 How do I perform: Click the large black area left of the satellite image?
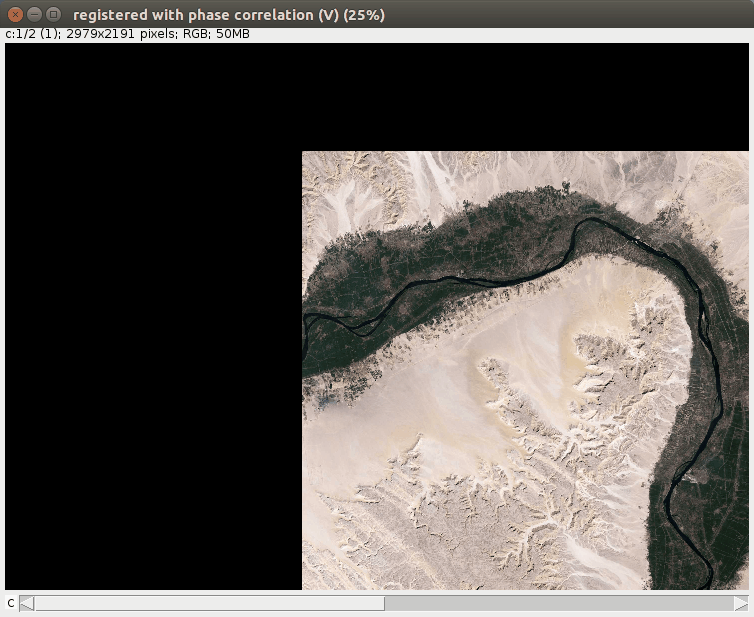coord(150,350)
